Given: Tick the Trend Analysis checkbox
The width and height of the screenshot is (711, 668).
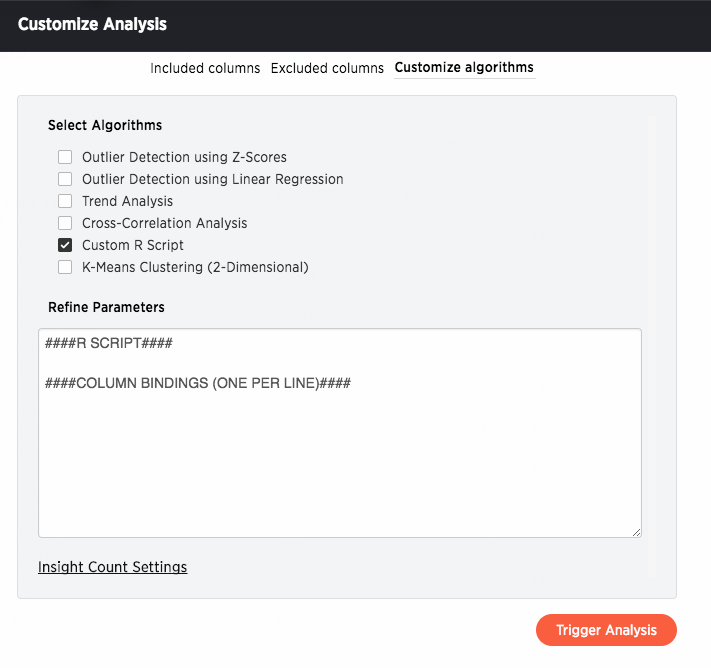Looking at the screenshot, I should (x=65, y=201).
